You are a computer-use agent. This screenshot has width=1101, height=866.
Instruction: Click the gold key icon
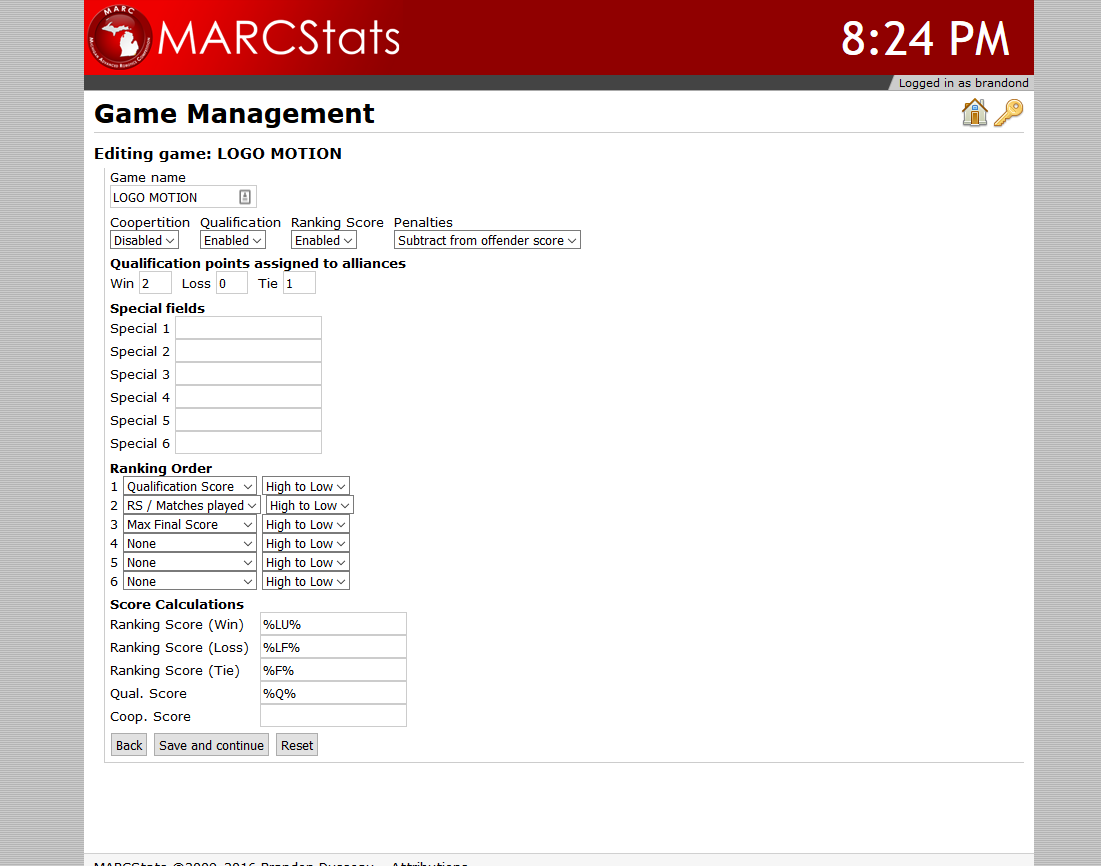1008,112
